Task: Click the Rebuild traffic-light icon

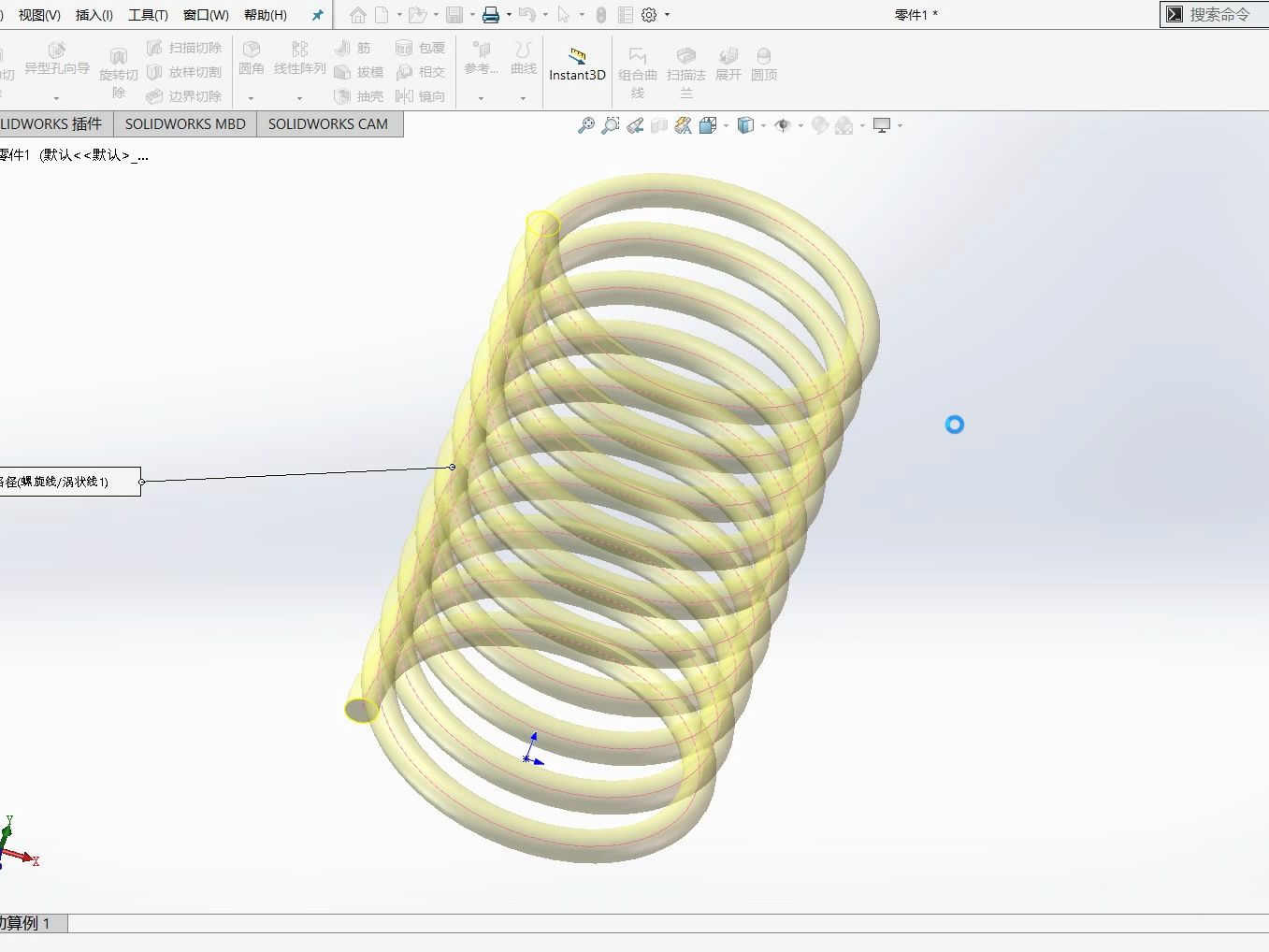Action: click(x=601, y=15)
